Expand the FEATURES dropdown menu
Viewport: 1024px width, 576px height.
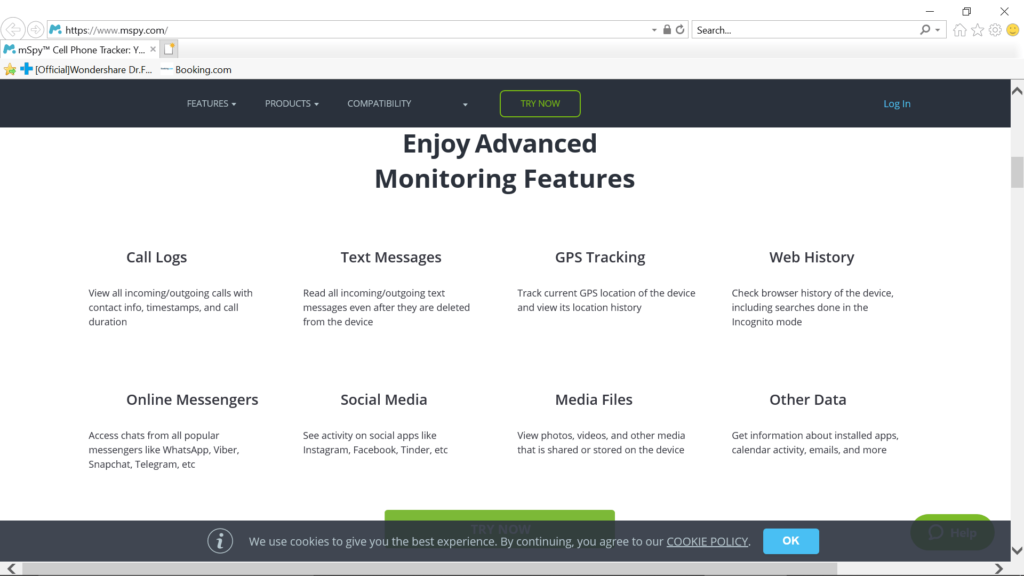point(211,103)
